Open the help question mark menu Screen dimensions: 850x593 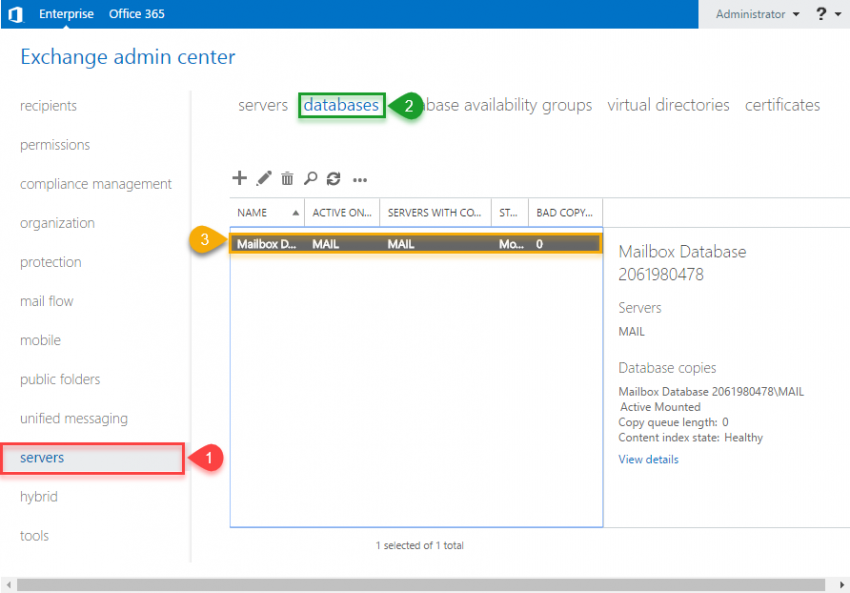coord(822,14)
